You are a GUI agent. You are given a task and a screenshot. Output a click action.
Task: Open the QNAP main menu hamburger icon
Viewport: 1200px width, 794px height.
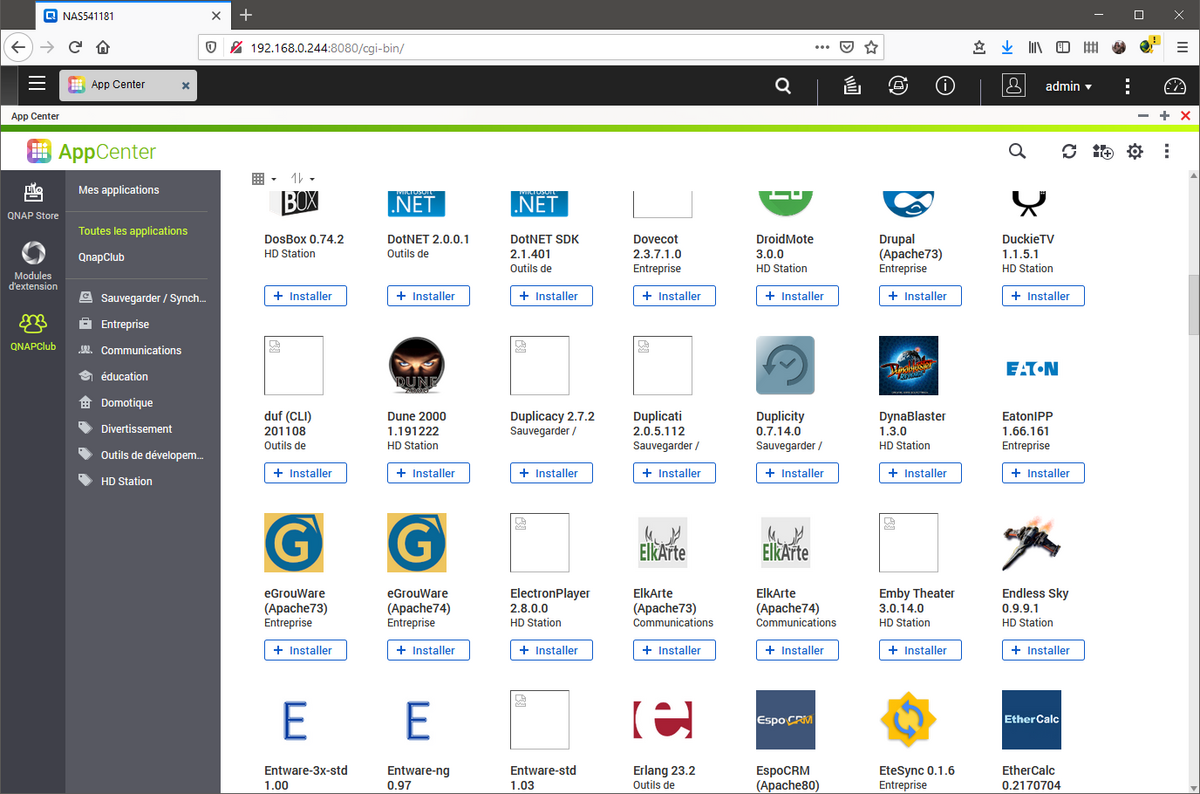(x=37, y=84)
